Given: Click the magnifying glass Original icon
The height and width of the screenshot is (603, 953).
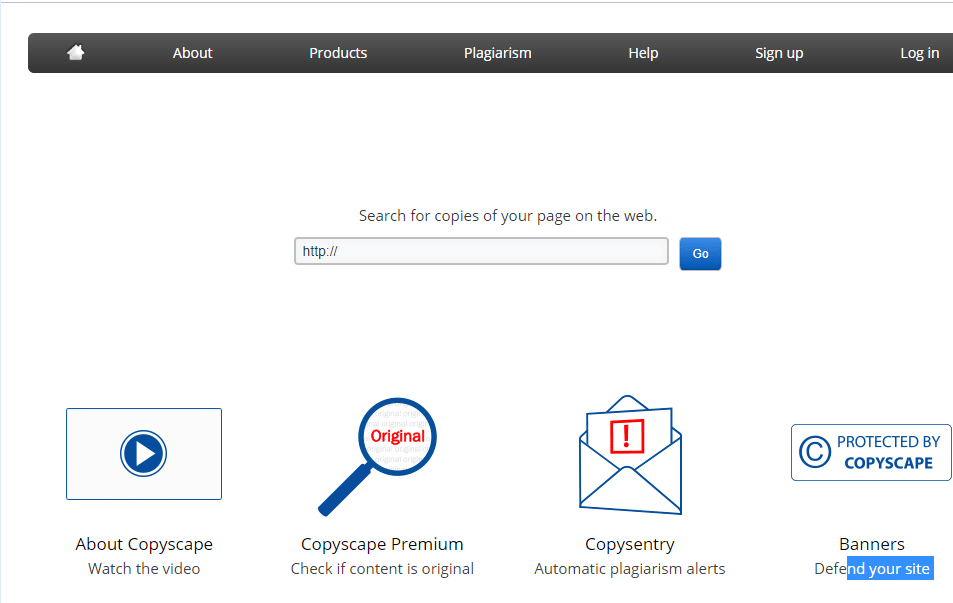Looking at the screenshot, I should (377, 457).
